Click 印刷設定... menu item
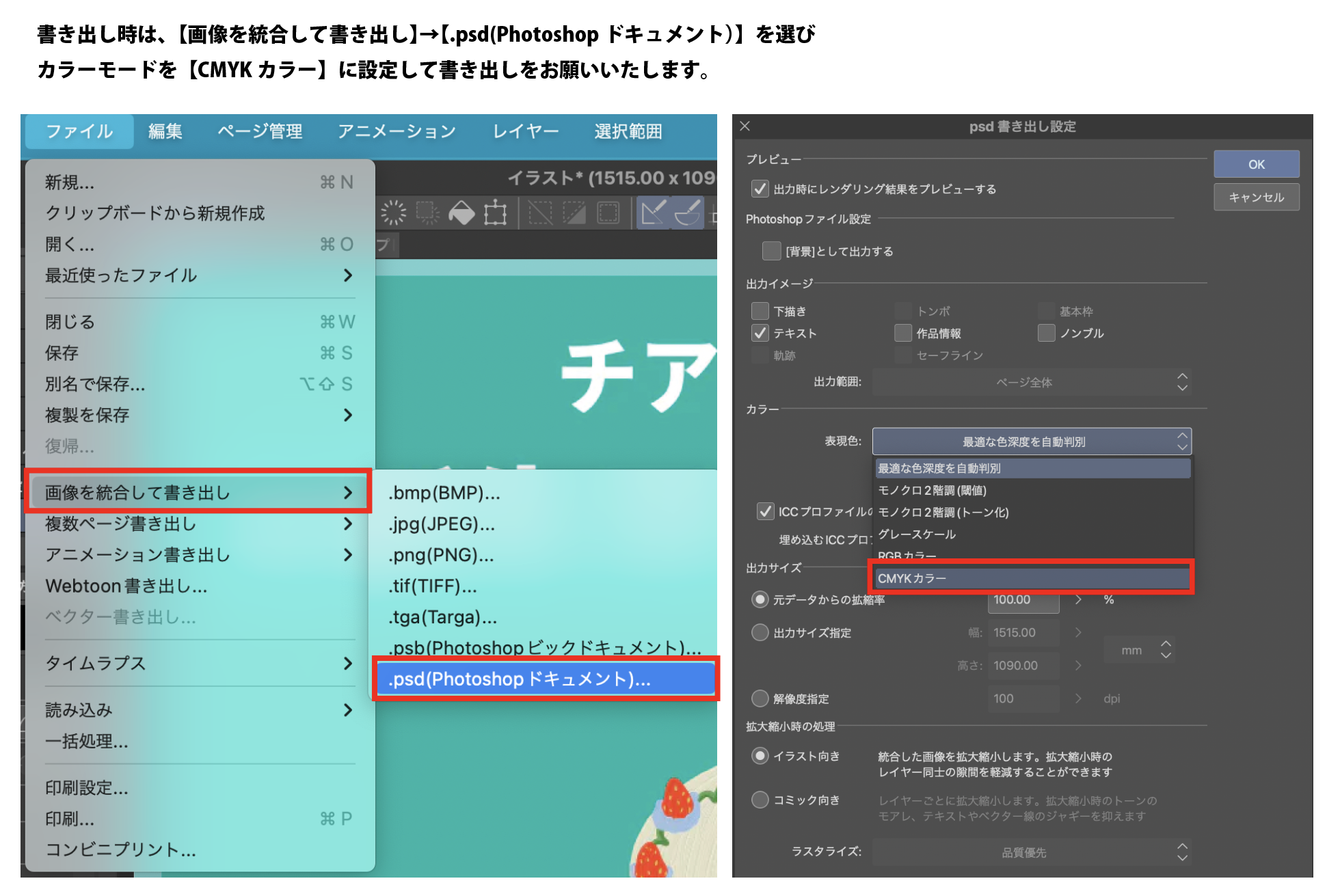 click(x=200, y=788)
